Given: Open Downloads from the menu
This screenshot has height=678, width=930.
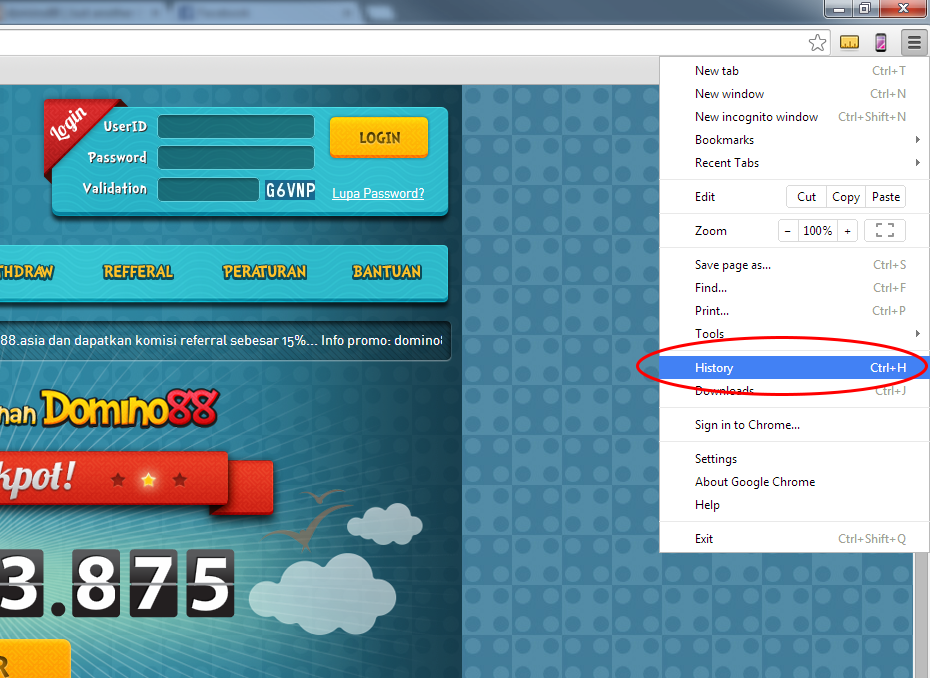Looking at the screenshot, I should (x=794, y=390).
